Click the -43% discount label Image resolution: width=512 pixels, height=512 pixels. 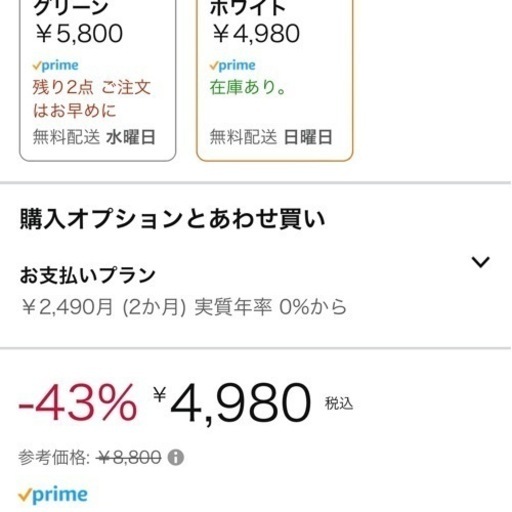pos(78,403)
